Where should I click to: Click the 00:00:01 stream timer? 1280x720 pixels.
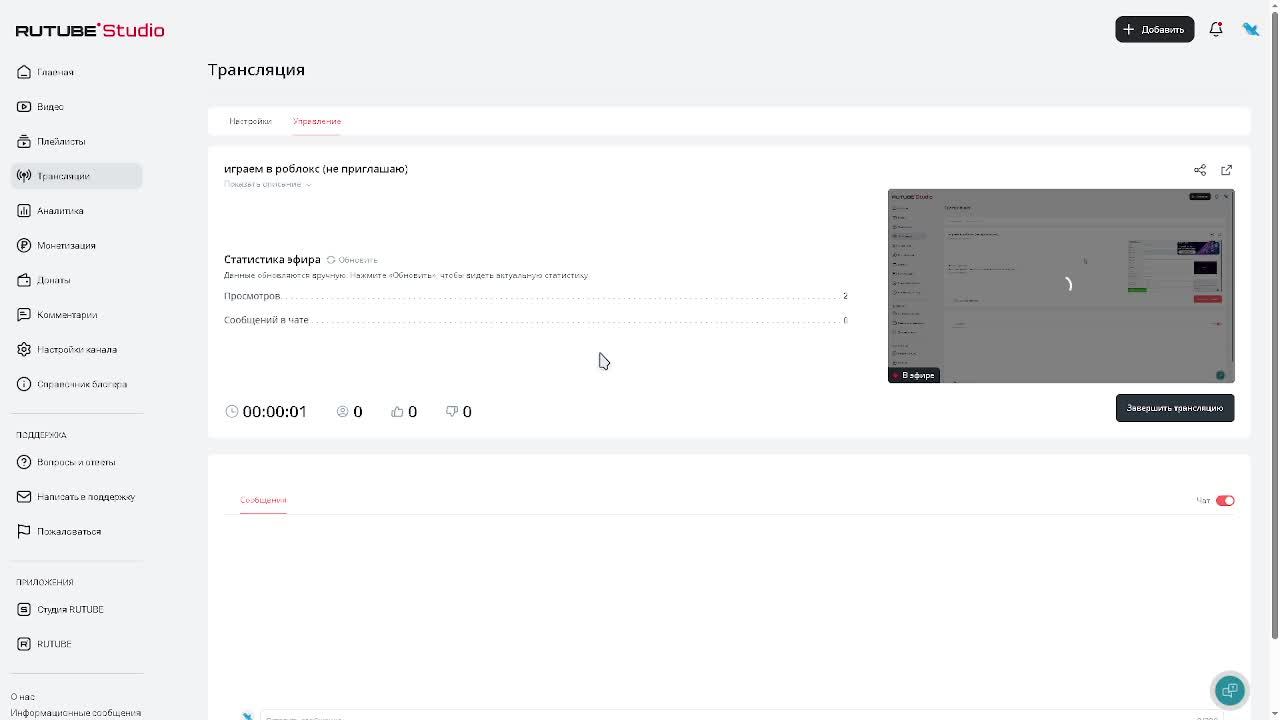point(266,411)
